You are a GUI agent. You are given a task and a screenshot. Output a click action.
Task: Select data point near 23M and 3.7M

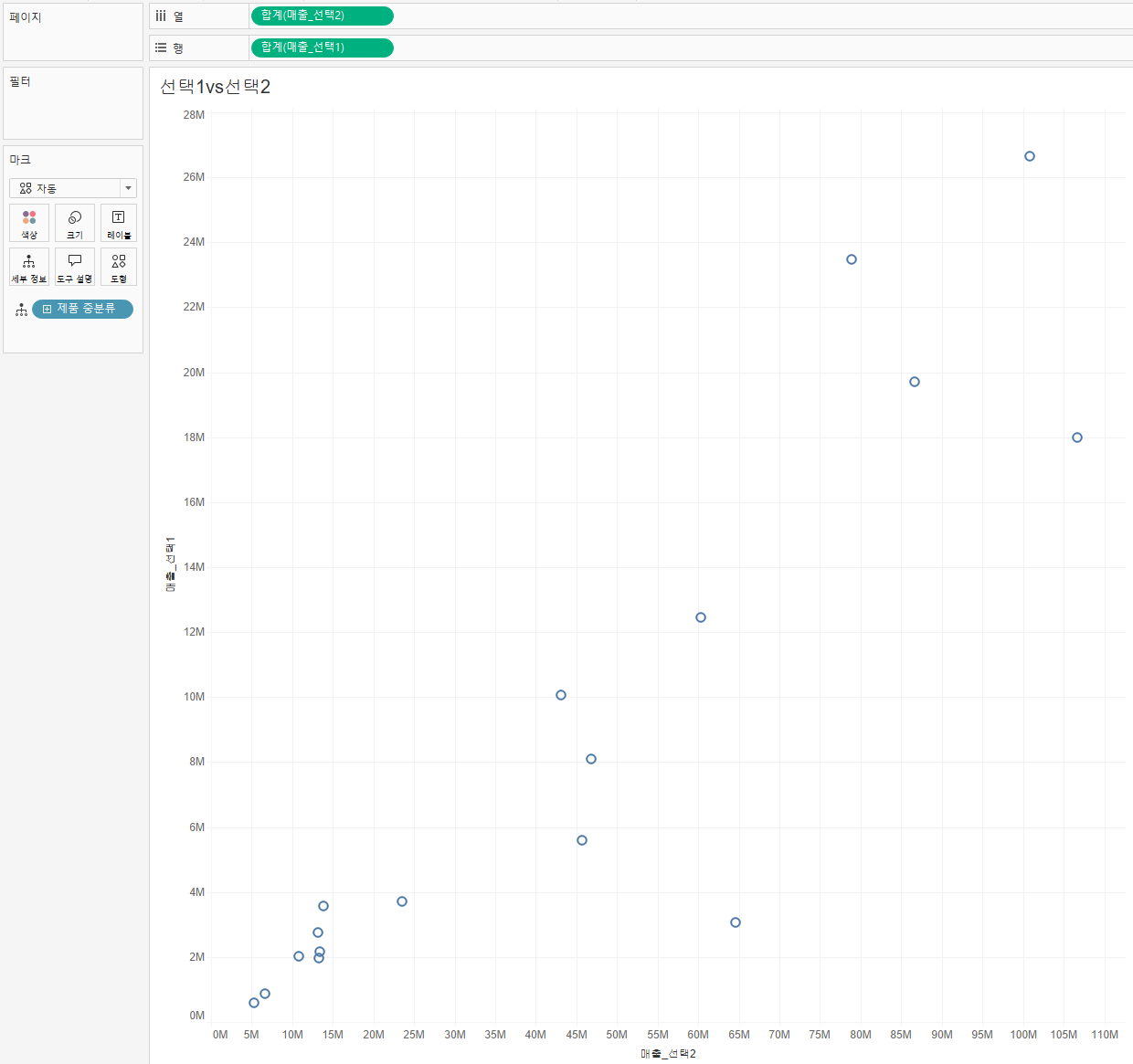[x=402, y=901]
